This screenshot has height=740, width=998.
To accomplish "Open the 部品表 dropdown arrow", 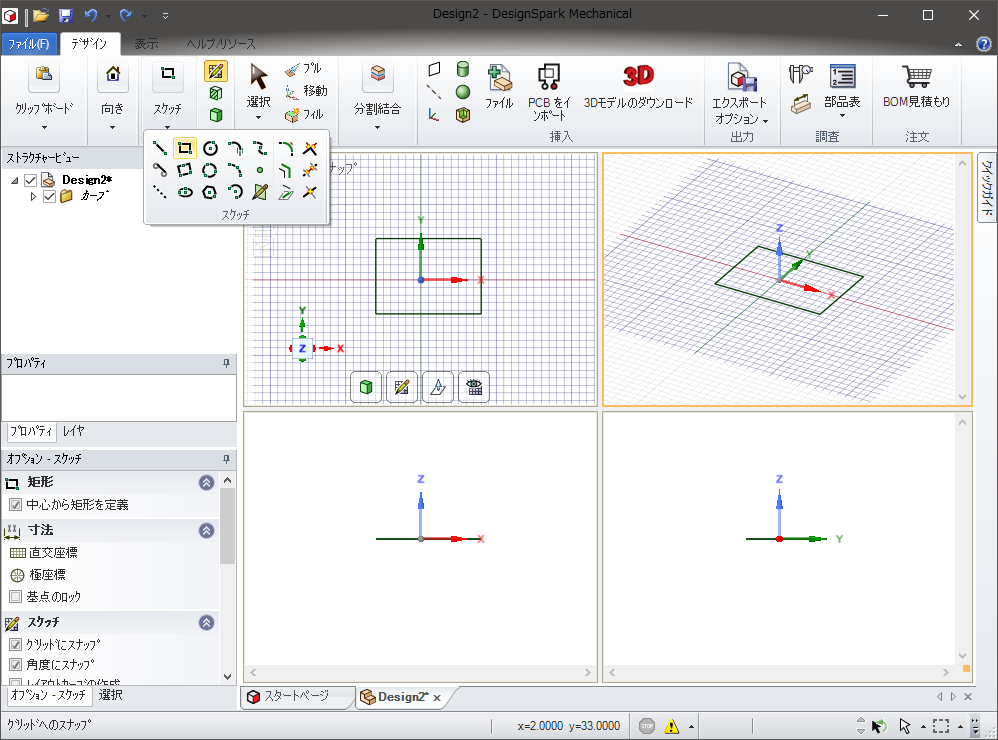I will (842, 116).
